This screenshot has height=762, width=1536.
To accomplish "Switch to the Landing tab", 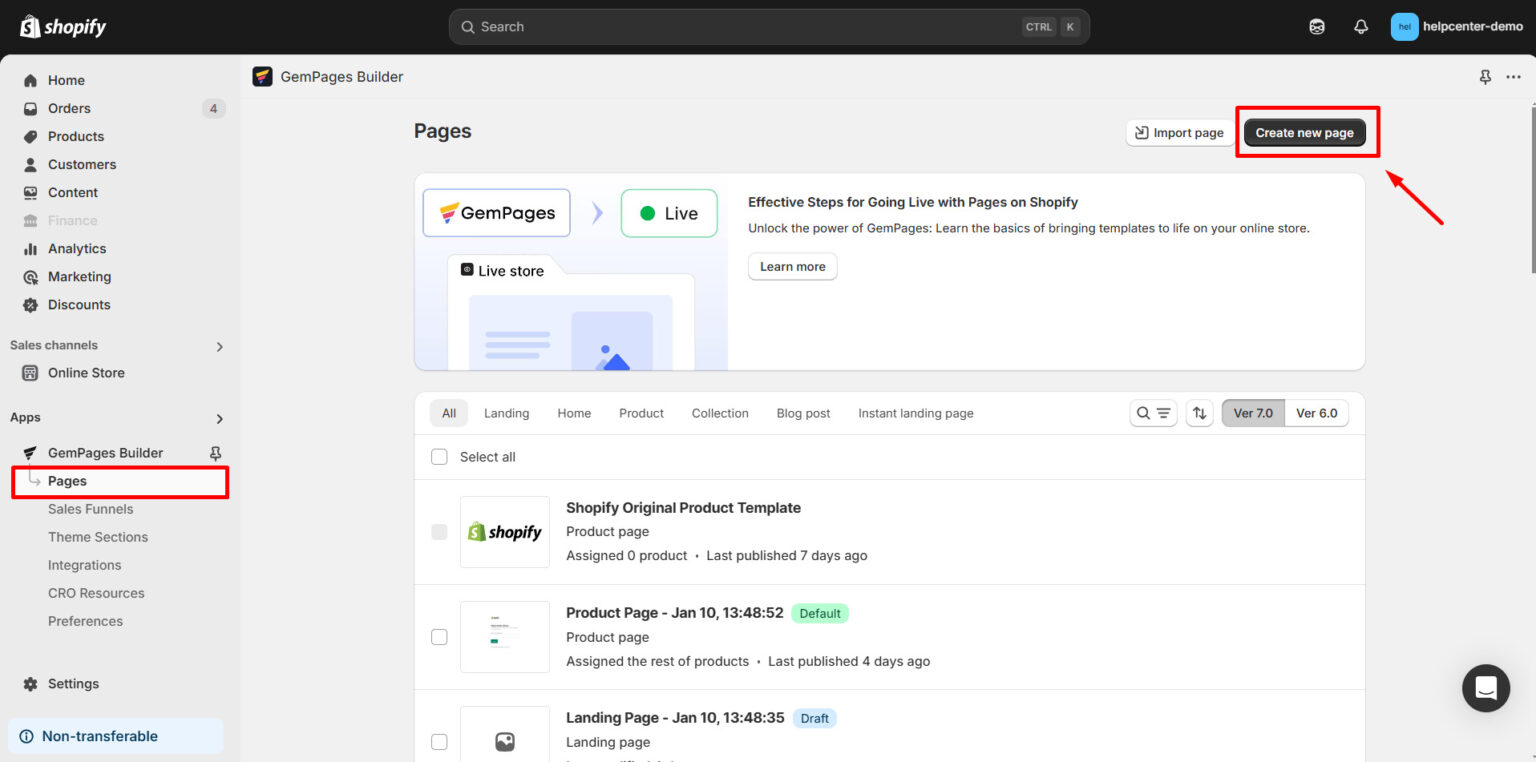I will point(506,412).
